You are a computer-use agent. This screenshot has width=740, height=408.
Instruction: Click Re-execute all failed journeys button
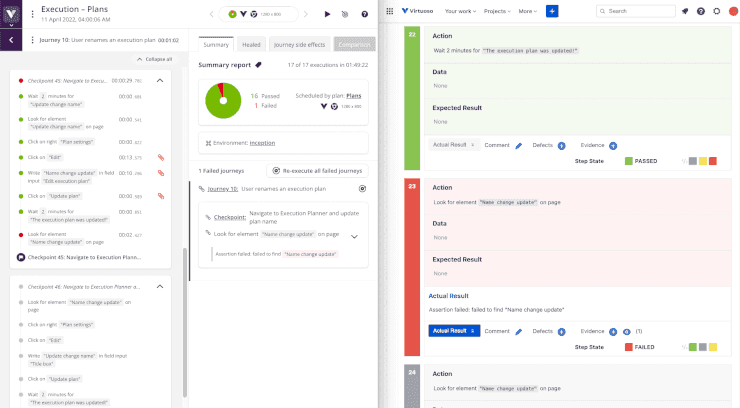pos(316,171)
